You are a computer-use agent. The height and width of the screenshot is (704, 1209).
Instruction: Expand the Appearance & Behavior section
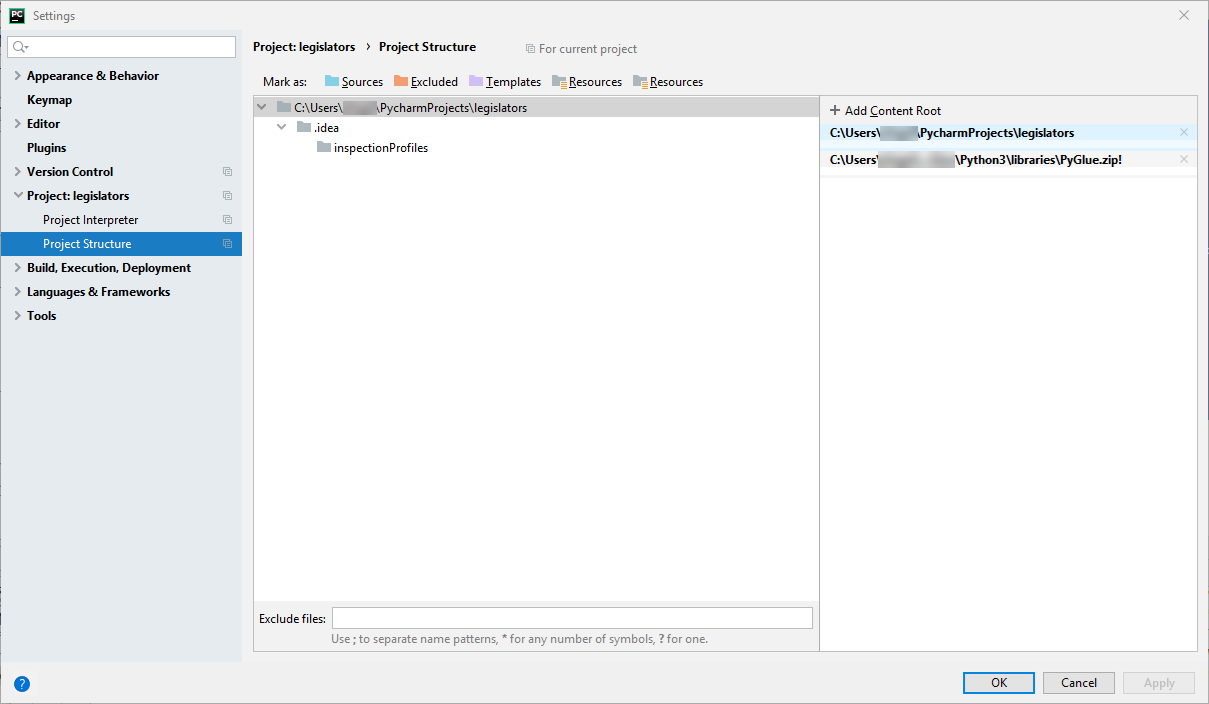(x=17, y=75)
